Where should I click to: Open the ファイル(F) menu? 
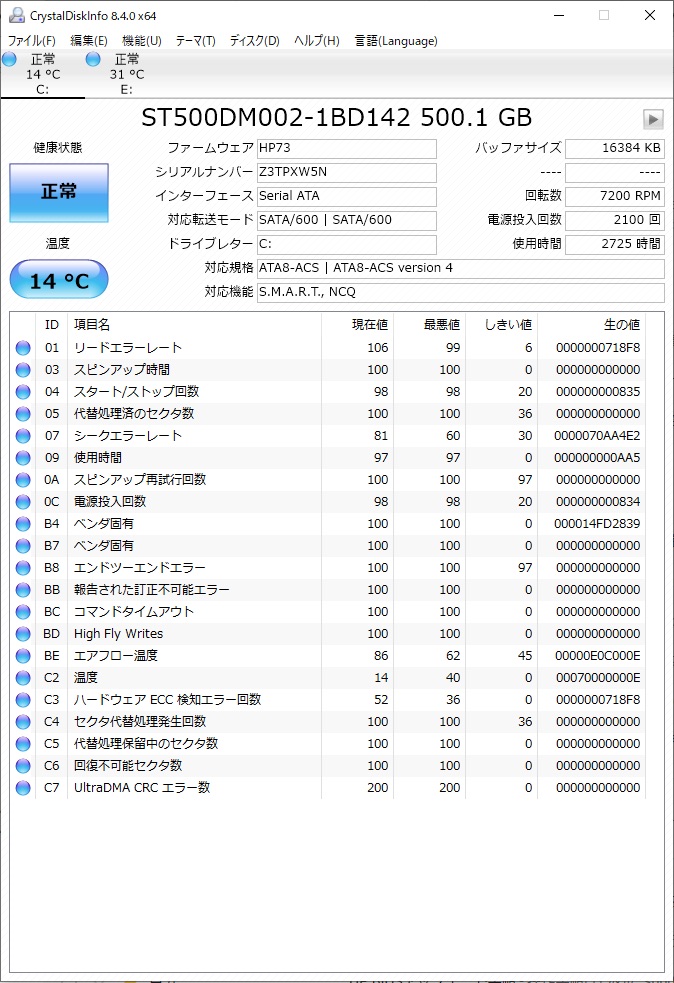tap(31, 41)
